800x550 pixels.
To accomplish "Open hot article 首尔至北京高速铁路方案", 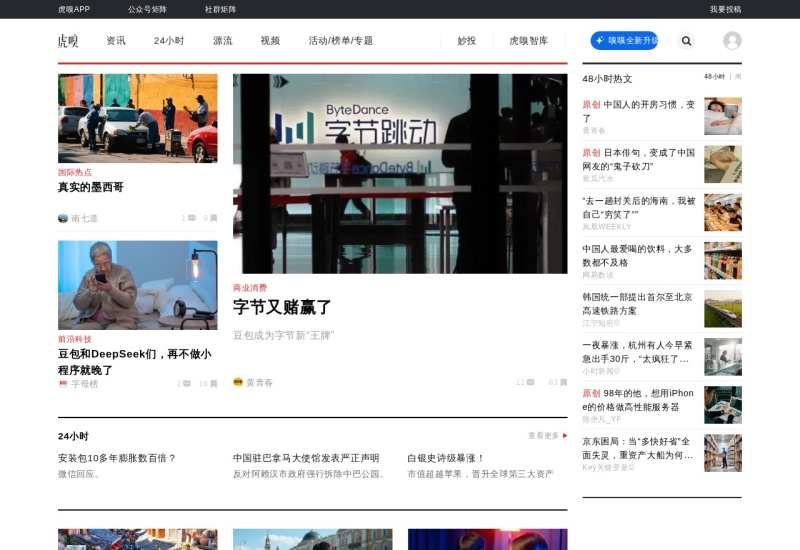I will [x=638, y=304].
